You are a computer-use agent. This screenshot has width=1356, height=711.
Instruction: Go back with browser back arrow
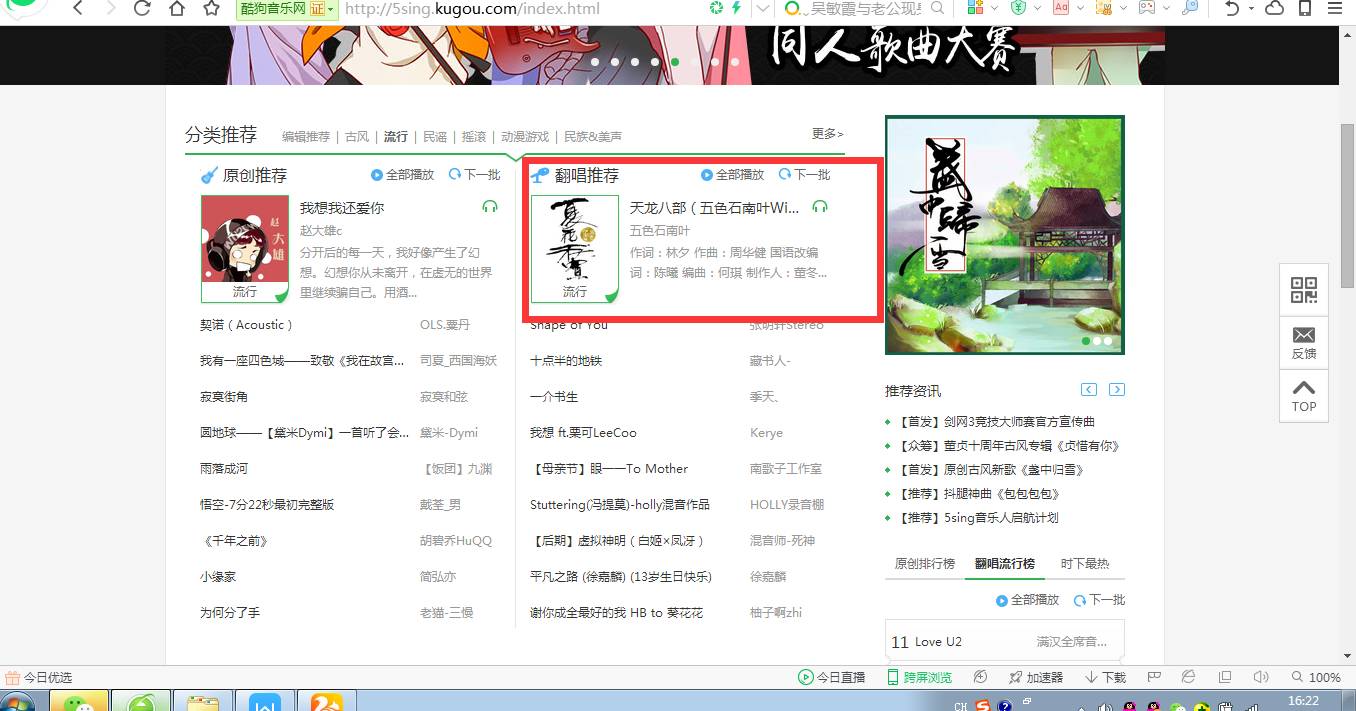(x=79, y=9)
